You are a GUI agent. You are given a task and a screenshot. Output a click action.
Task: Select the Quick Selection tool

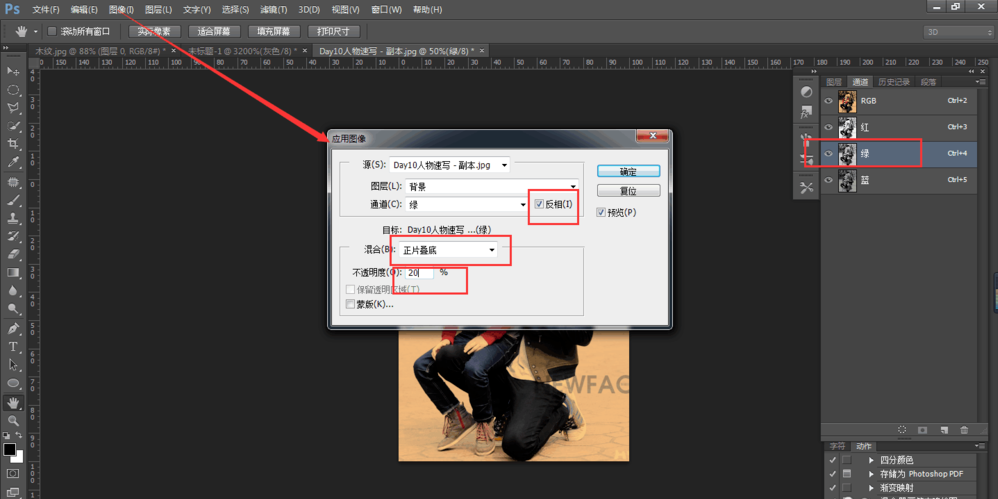click(x=13, y=126)
